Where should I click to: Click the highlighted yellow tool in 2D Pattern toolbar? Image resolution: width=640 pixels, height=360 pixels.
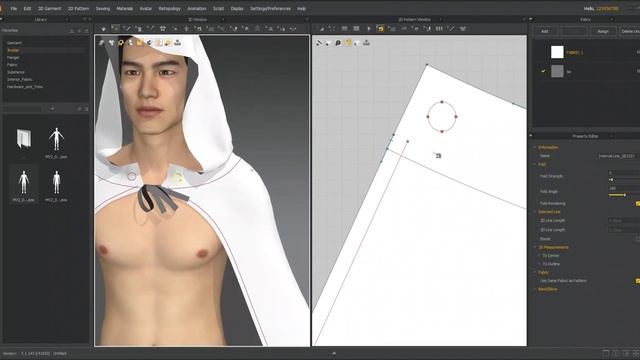click(x=380, y=29)
